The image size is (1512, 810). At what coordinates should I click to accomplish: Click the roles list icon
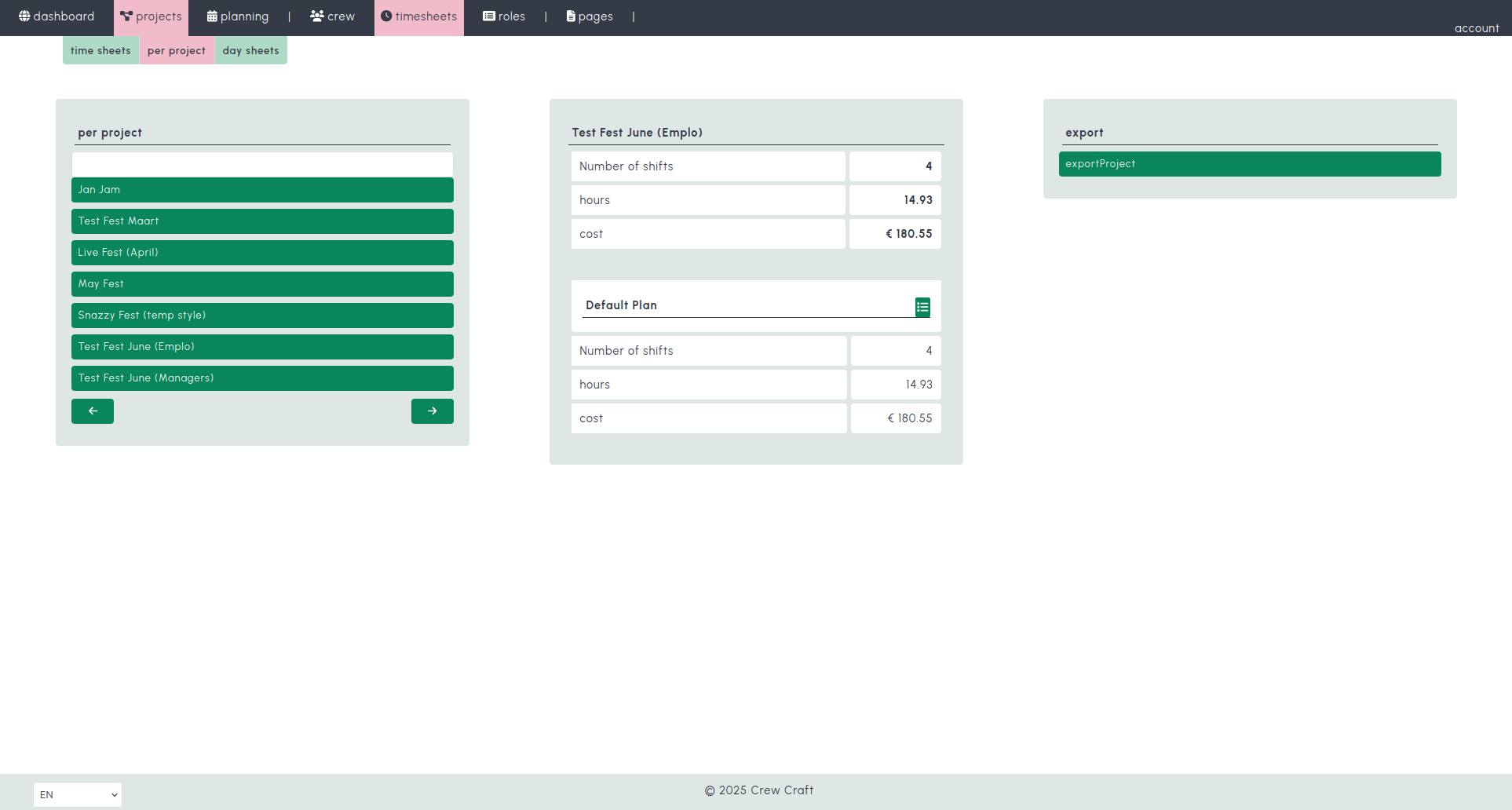[490, 16]
